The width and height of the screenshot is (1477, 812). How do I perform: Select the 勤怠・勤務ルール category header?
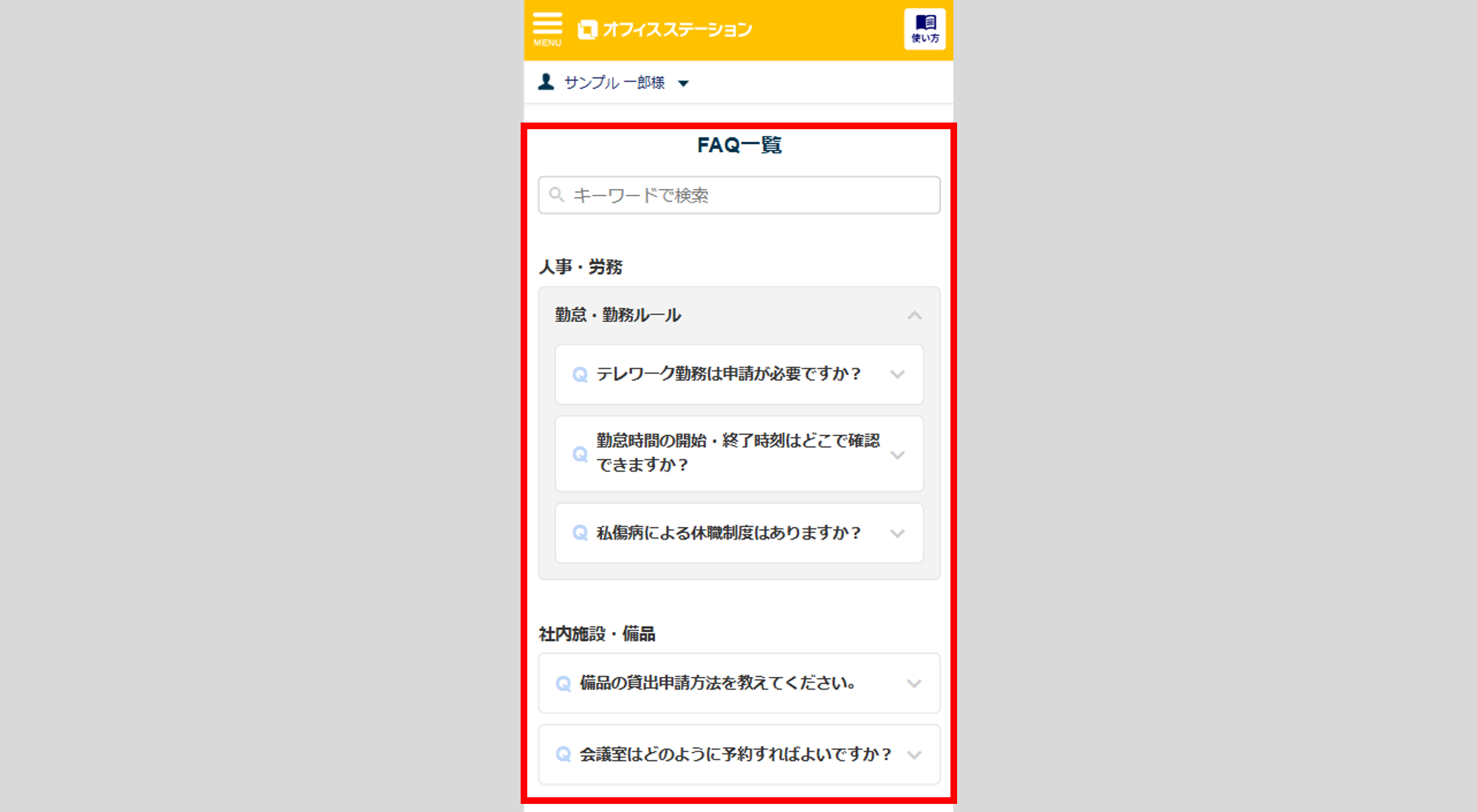[618, 315]
